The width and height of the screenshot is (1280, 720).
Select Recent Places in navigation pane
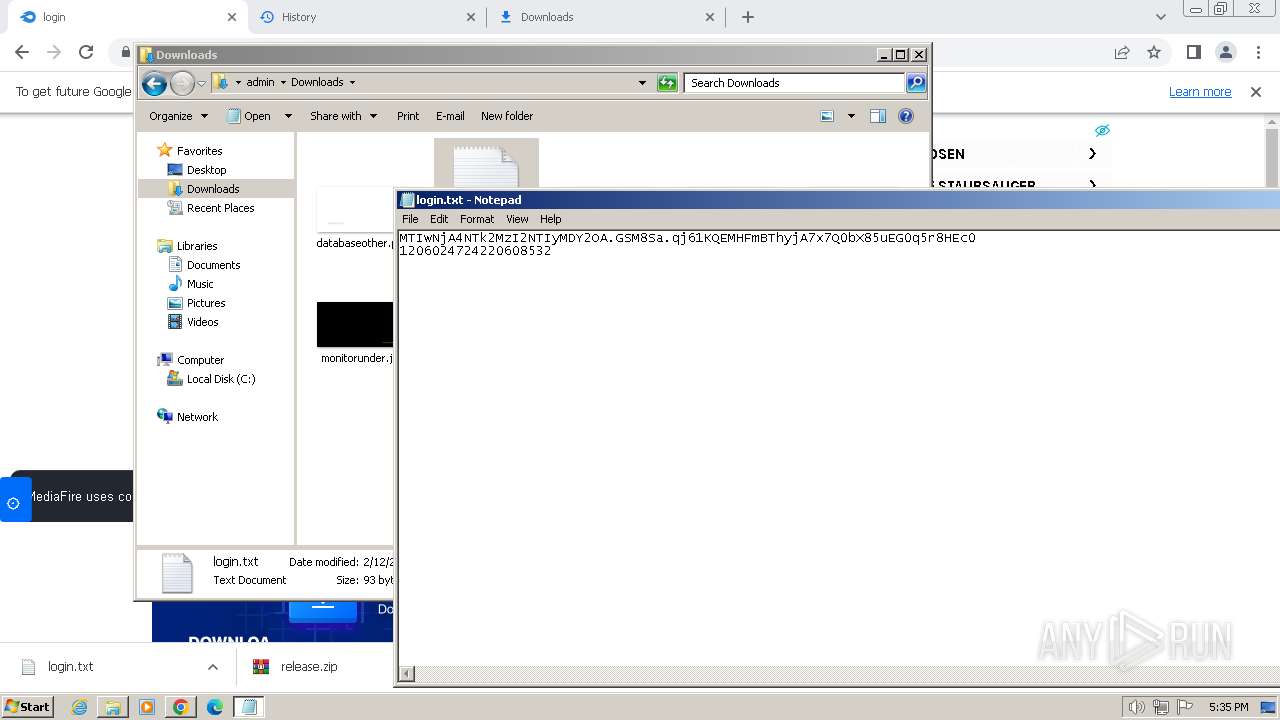[x=211, y=208]
